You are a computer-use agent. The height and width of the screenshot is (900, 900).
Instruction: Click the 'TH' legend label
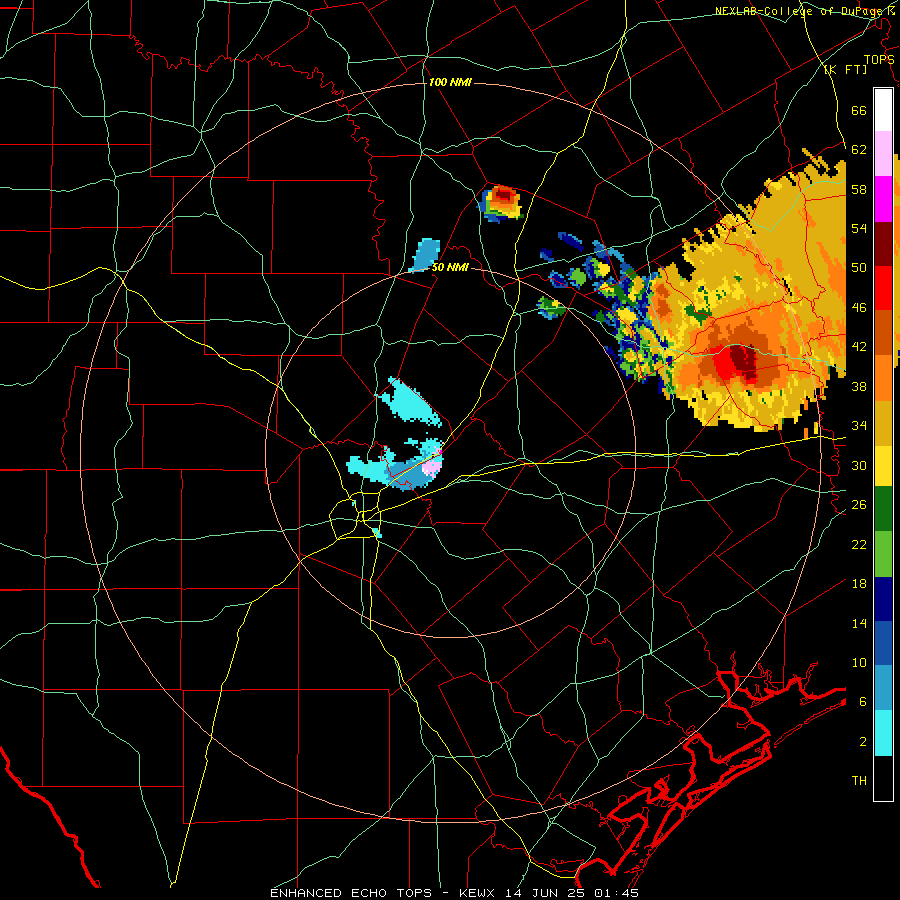[859, 781]
